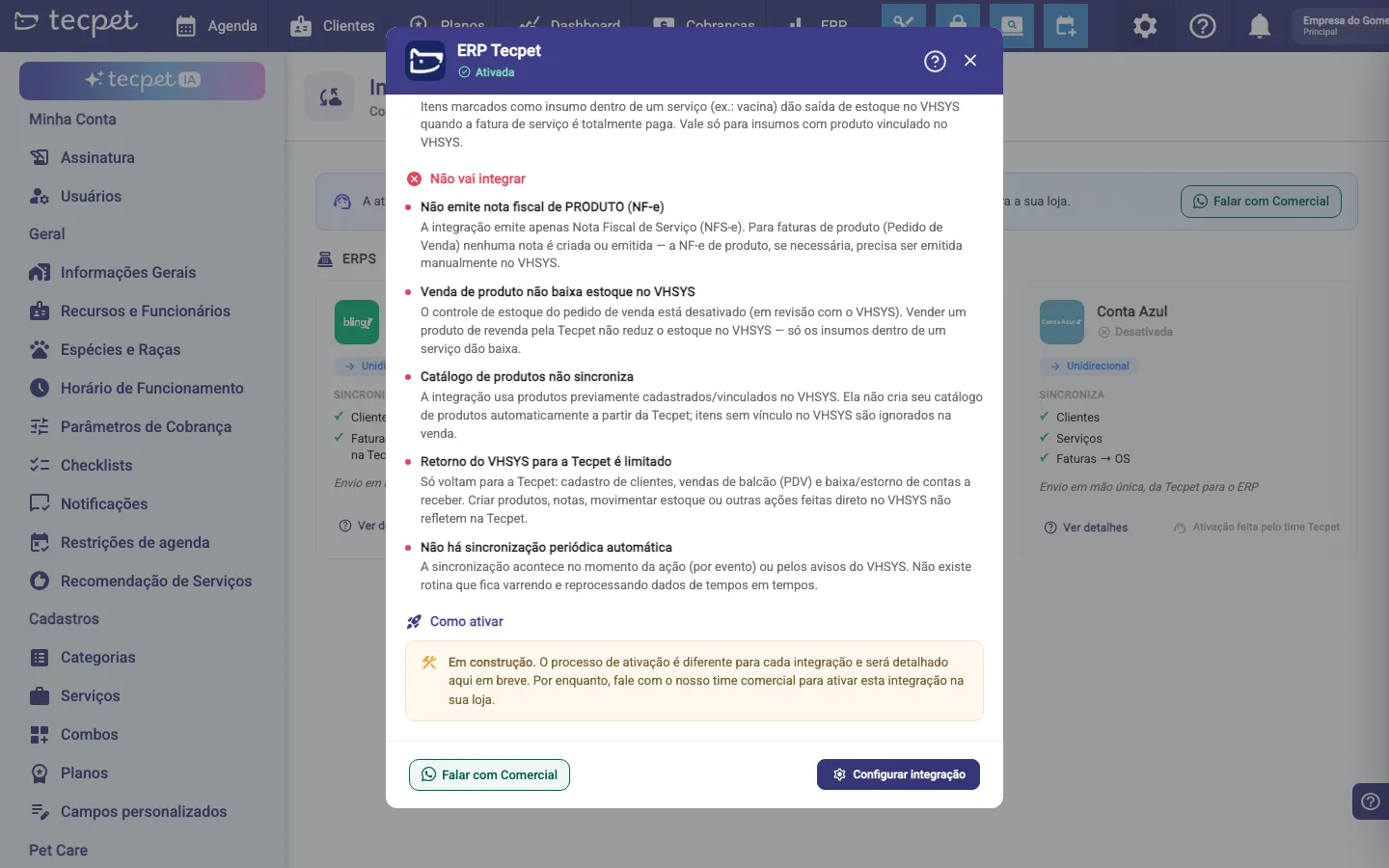1389x868 pixels.
Task: Open Espécies e Raças in sidebar
Action: click(x=121, y=350)
